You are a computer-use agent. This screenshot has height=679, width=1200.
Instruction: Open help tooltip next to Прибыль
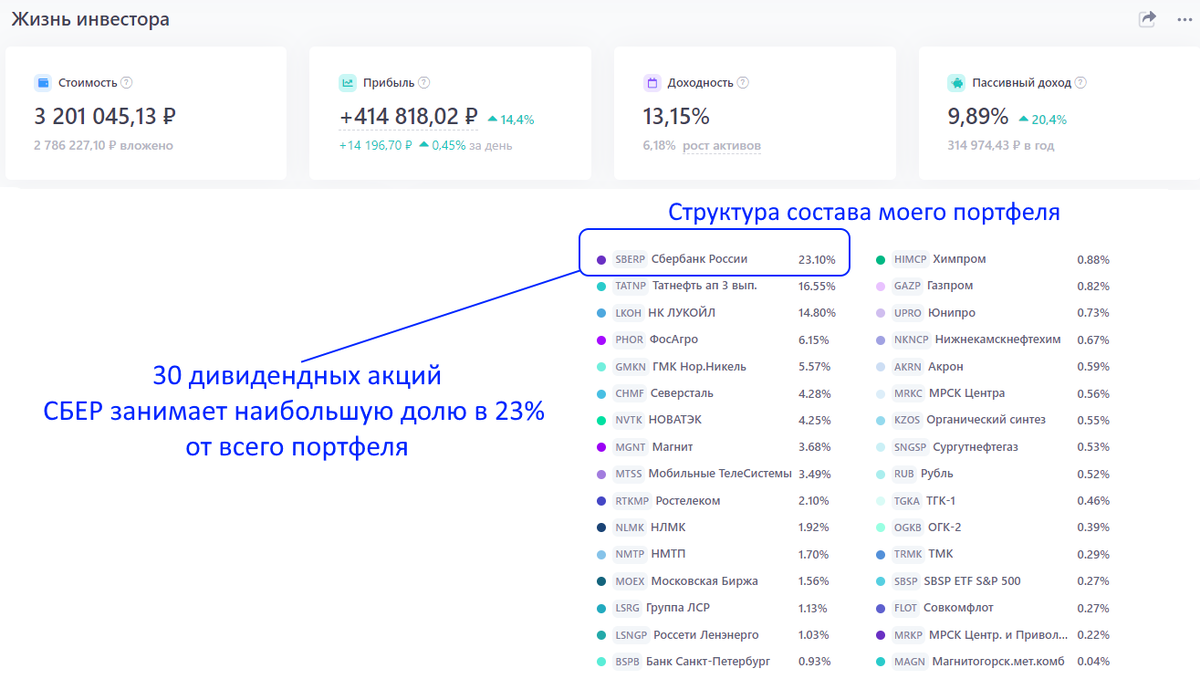pyautogui.click(x=424, y=83)
